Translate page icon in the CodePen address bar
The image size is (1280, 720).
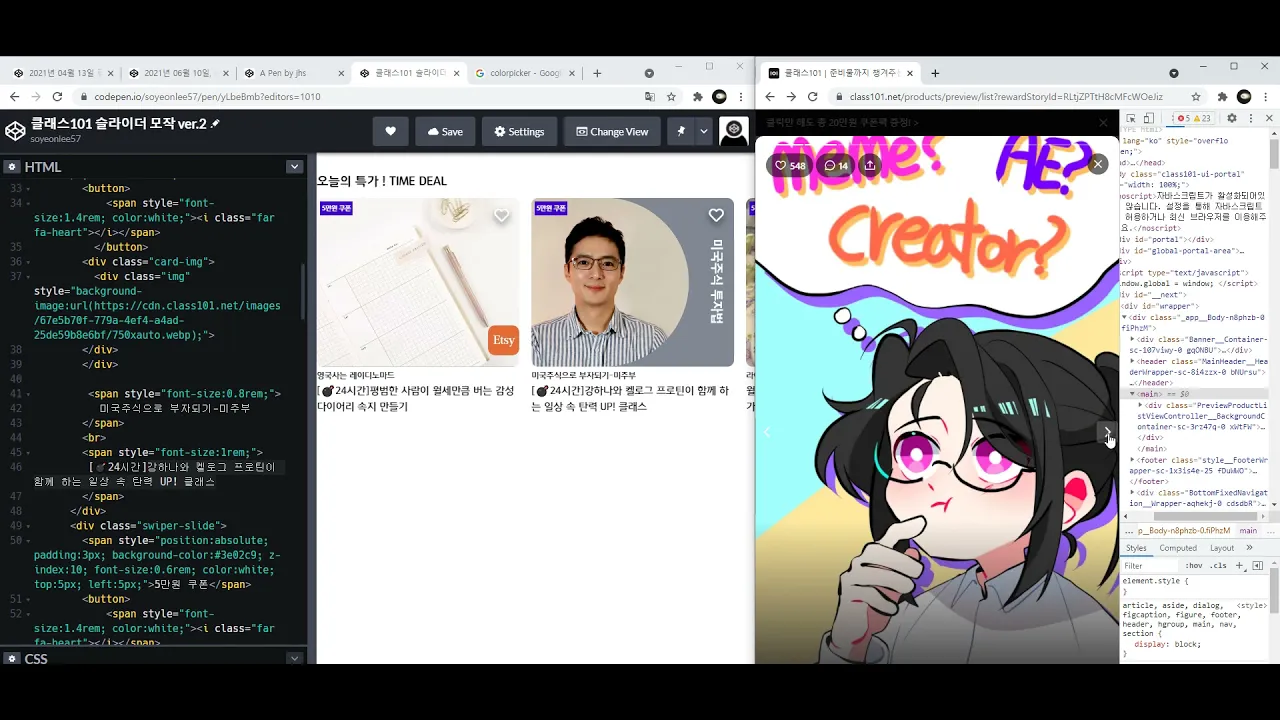[650, 97]
